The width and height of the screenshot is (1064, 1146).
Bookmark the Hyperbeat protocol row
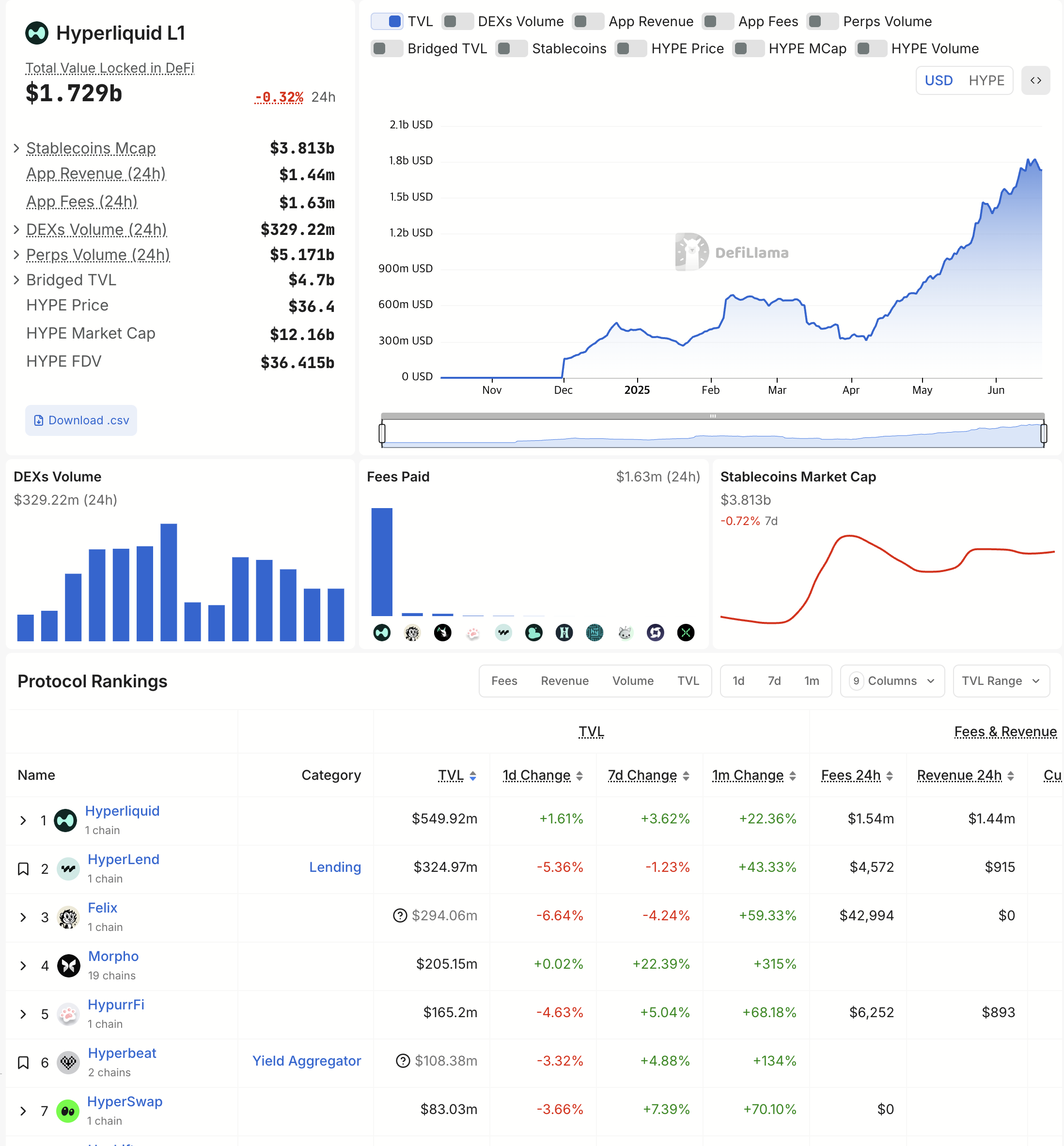pos(23,1063)
